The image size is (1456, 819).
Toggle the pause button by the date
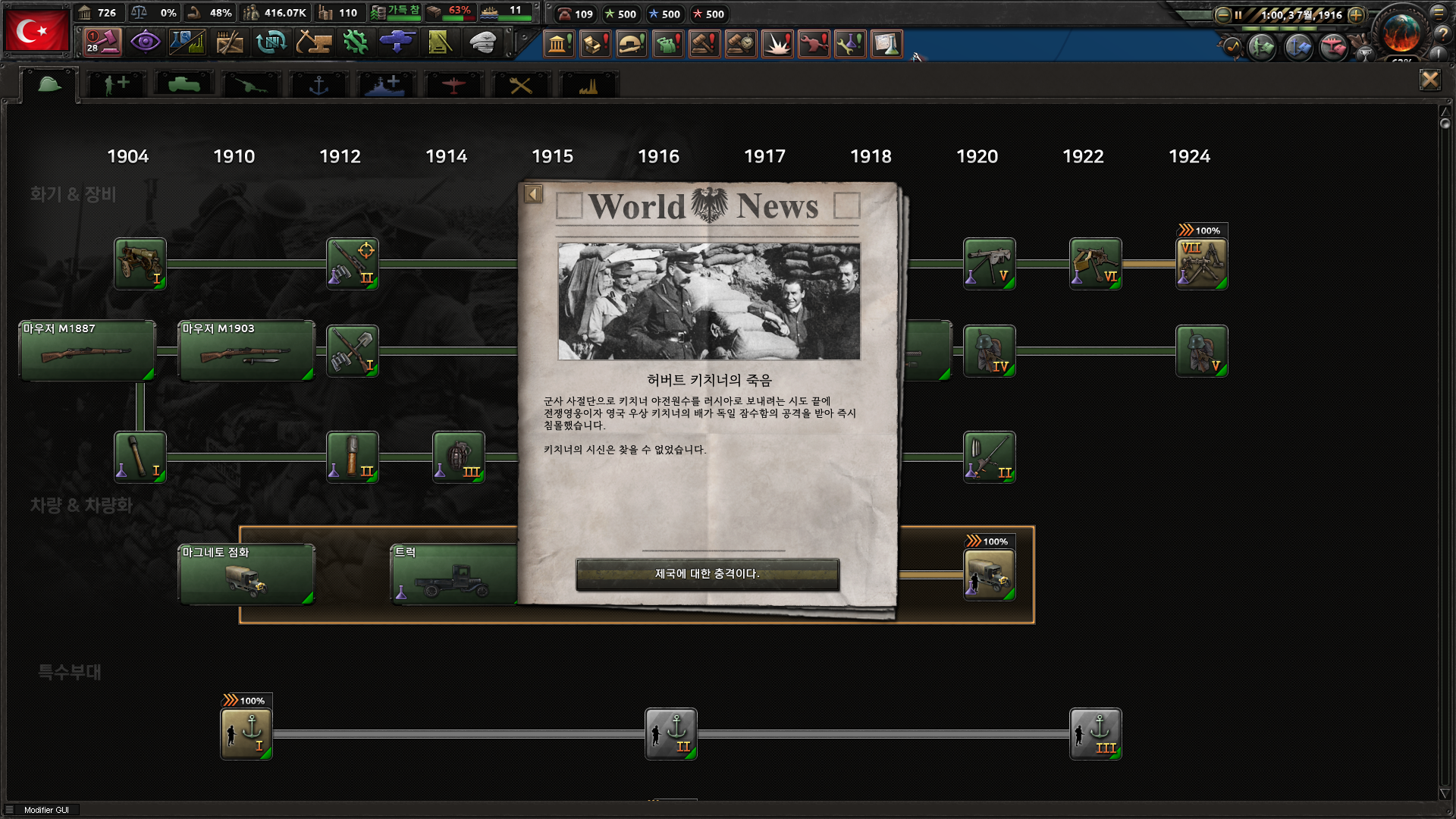pyautogui.click(x=1238, y=14)
